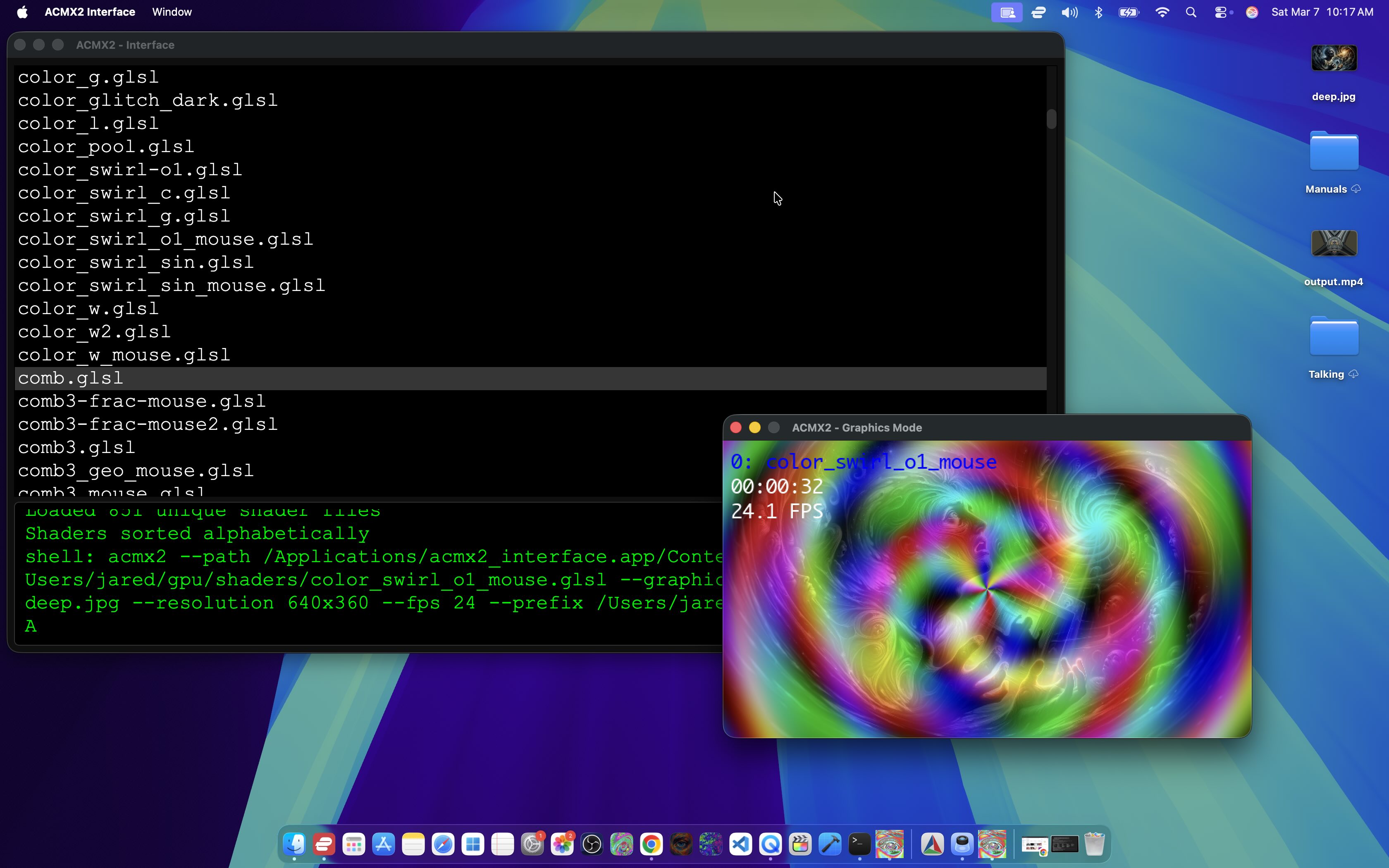
Task: Select color_g.glsl in the shader list
Action: point(530,77)
